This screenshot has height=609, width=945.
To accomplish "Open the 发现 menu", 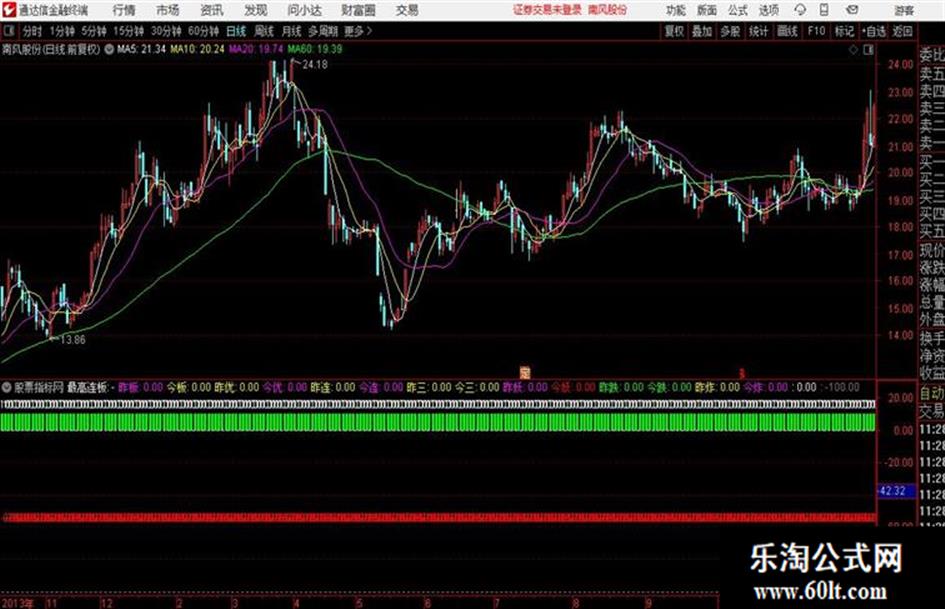I will point(256,10).
